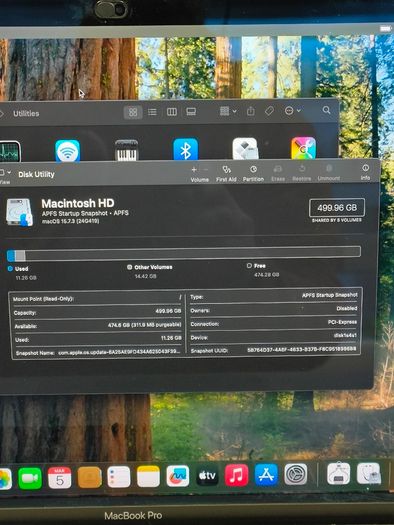394x525 pixels.
Task: Open the Partition tool in Disk Utility
Action: [253, 173]
